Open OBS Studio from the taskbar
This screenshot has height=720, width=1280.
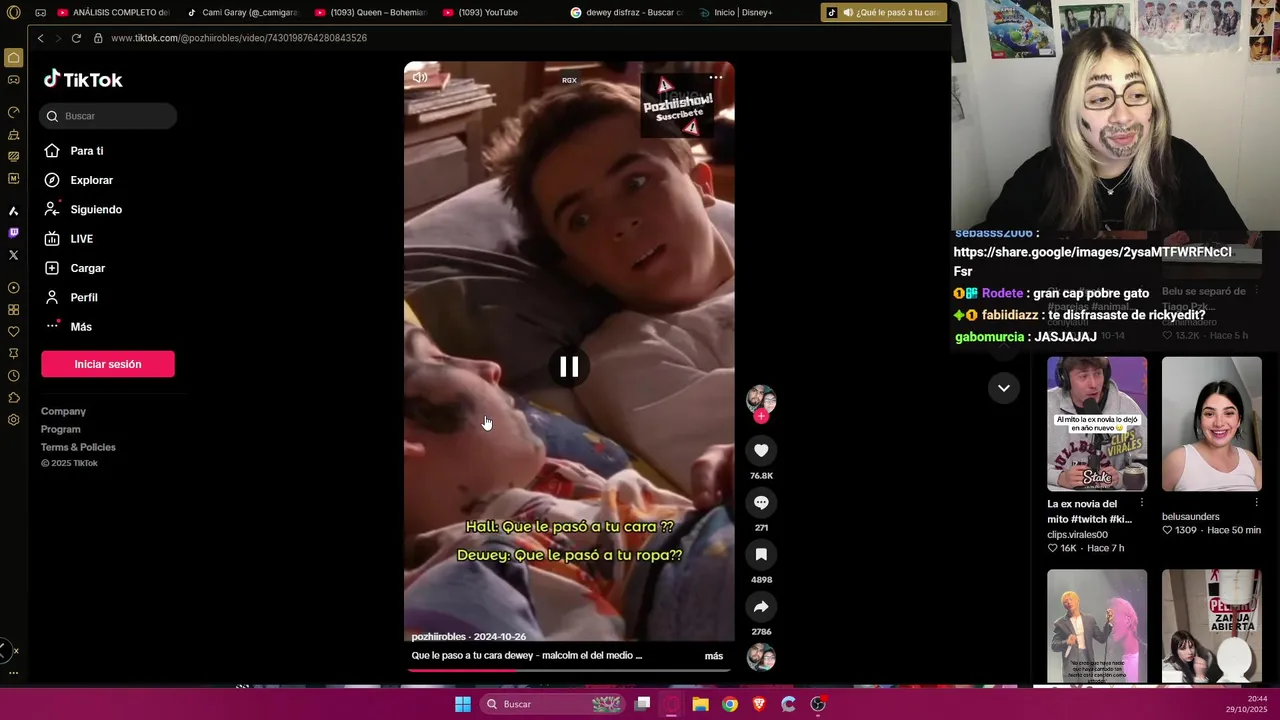817,704
